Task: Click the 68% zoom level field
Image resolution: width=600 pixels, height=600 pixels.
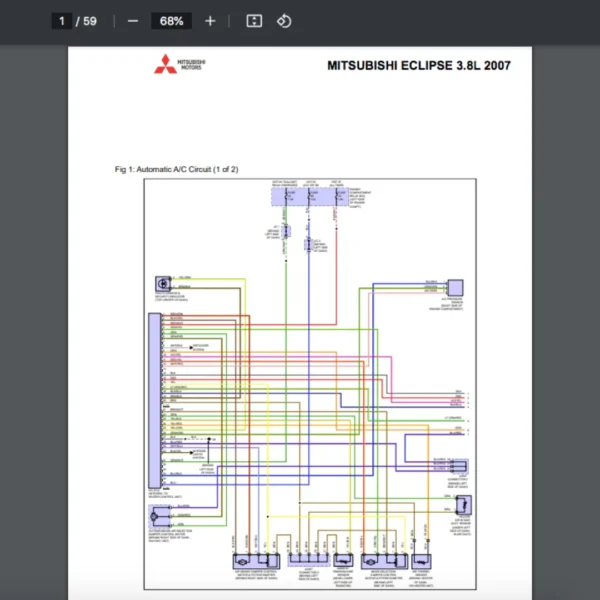Action: pos(171,21)
